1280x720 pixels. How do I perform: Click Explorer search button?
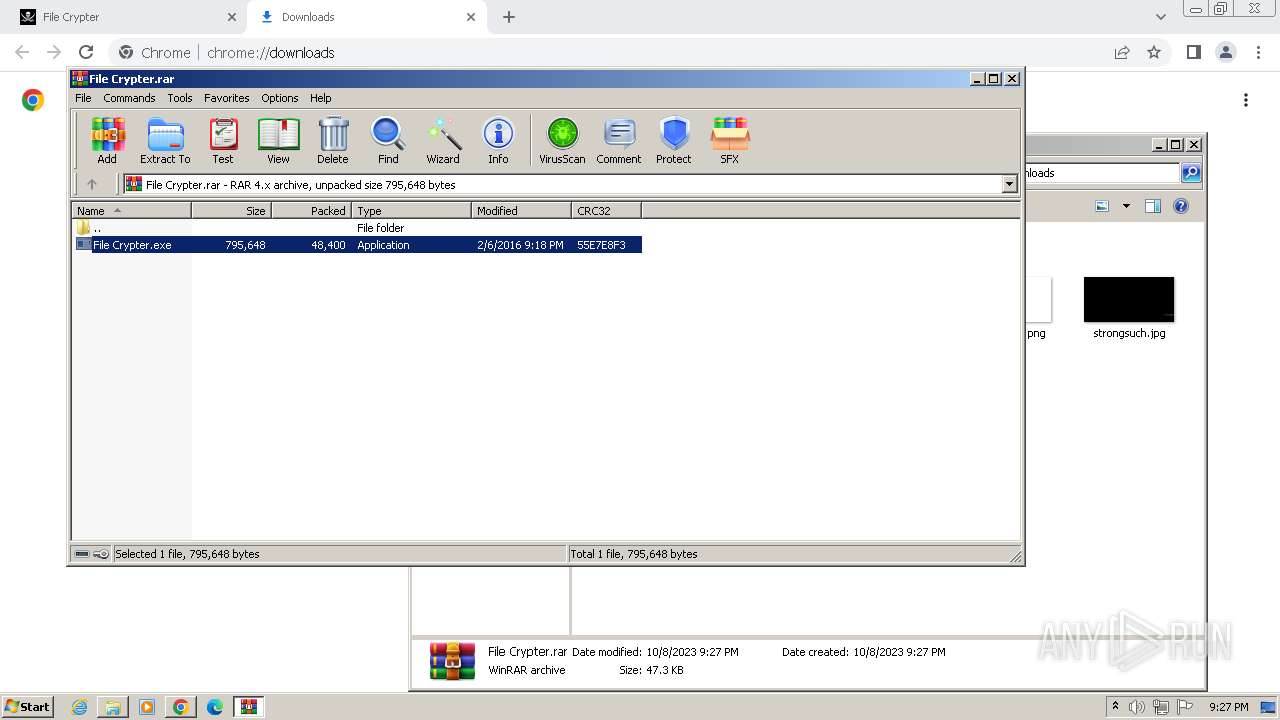pyautogui.click(x=1191, y=173)
